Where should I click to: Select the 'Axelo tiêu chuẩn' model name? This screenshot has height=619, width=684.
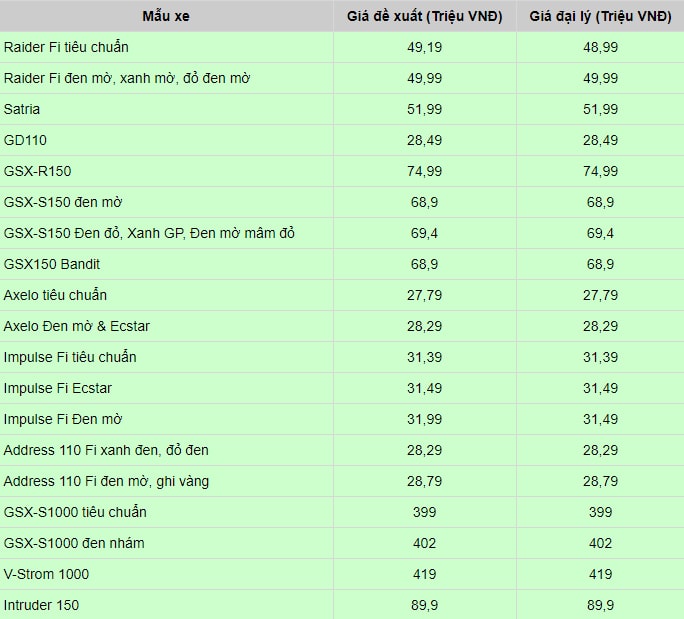[x=55, y=295]
